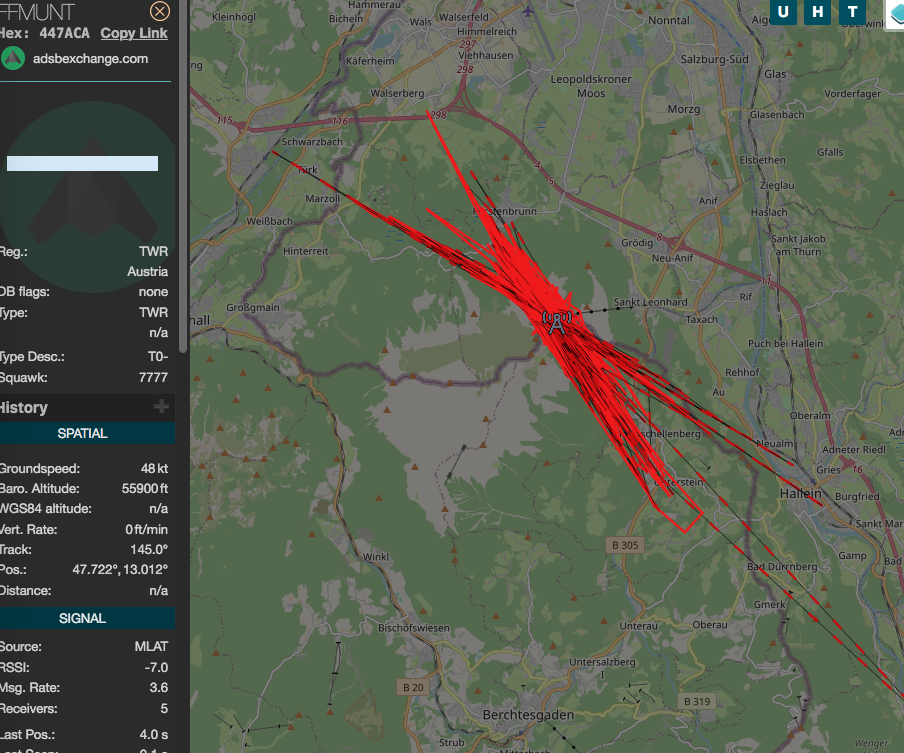Click the position coordinates 47.722°, 13.012°
The height and width of the screenshot is (753, 904).
(120, 570)
